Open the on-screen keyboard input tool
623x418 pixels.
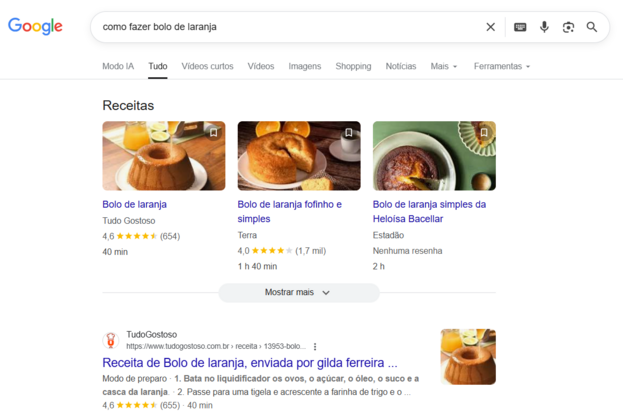click(x=520, y=27)
